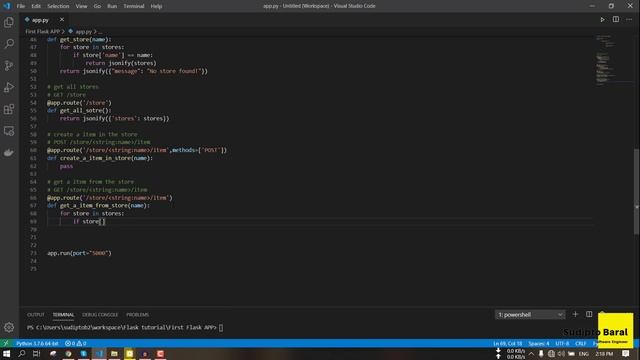The width and height of the screenshot is (640, 360).
Task: Click the taskbar clock showing 2:18 PM
Action: [x=604, y=353]
